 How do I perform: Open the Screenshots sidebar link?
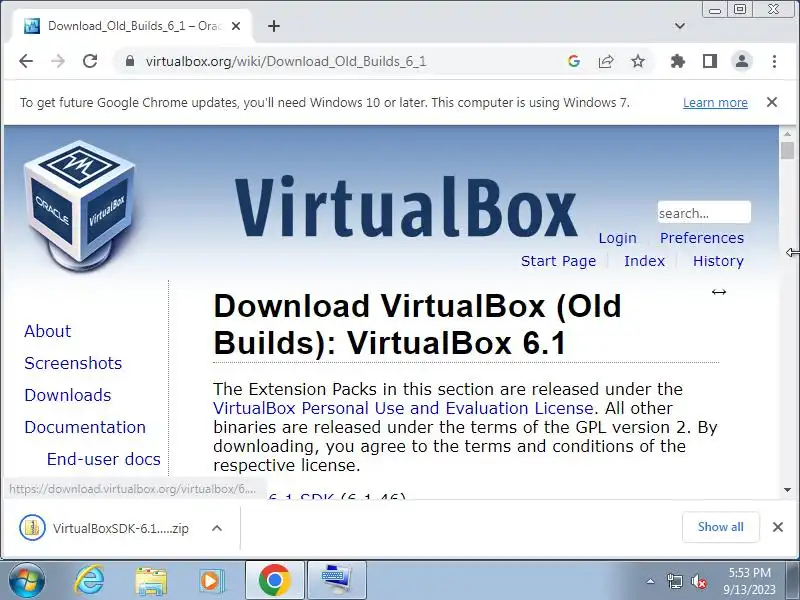(x=73, y=363)
